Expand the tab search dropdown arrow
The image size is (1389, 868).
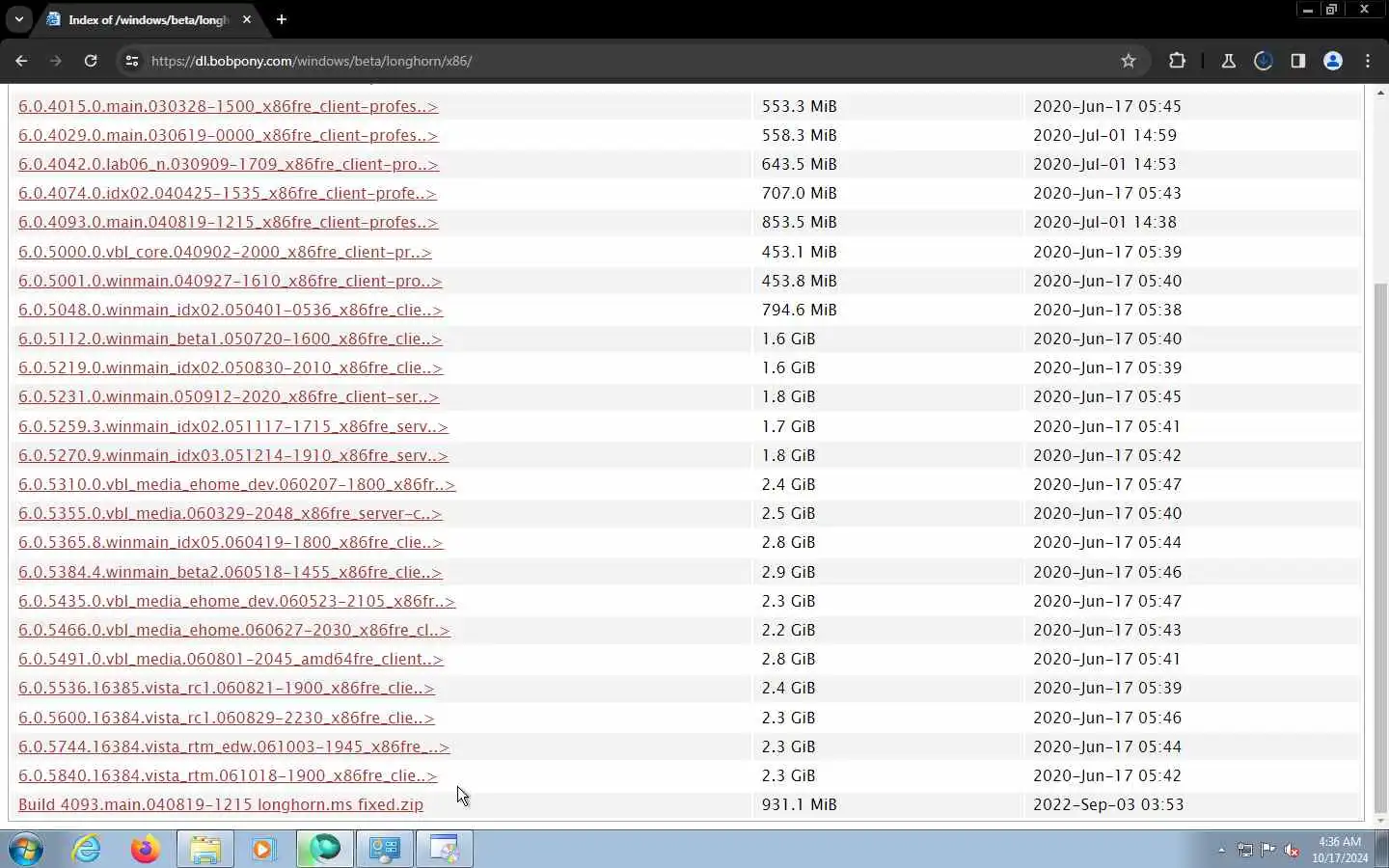[x=18, y=19]
